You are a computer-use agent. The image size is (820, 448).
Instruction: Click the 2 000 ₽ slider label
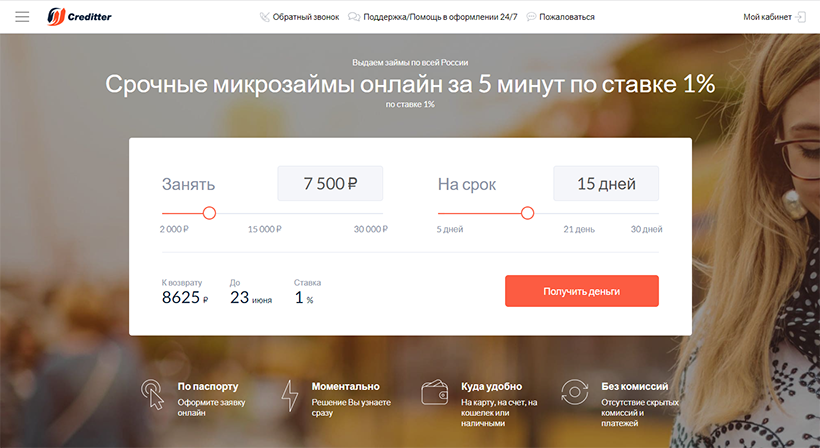pos(174,229)
